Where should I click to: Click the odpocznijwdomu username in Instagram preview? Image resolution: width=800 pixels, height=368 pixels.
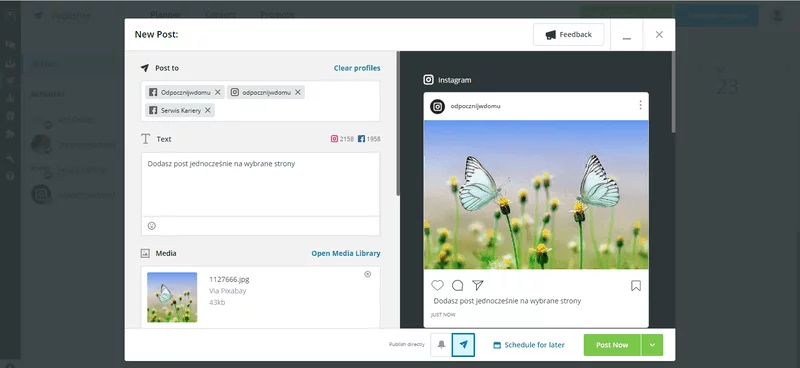475,106
